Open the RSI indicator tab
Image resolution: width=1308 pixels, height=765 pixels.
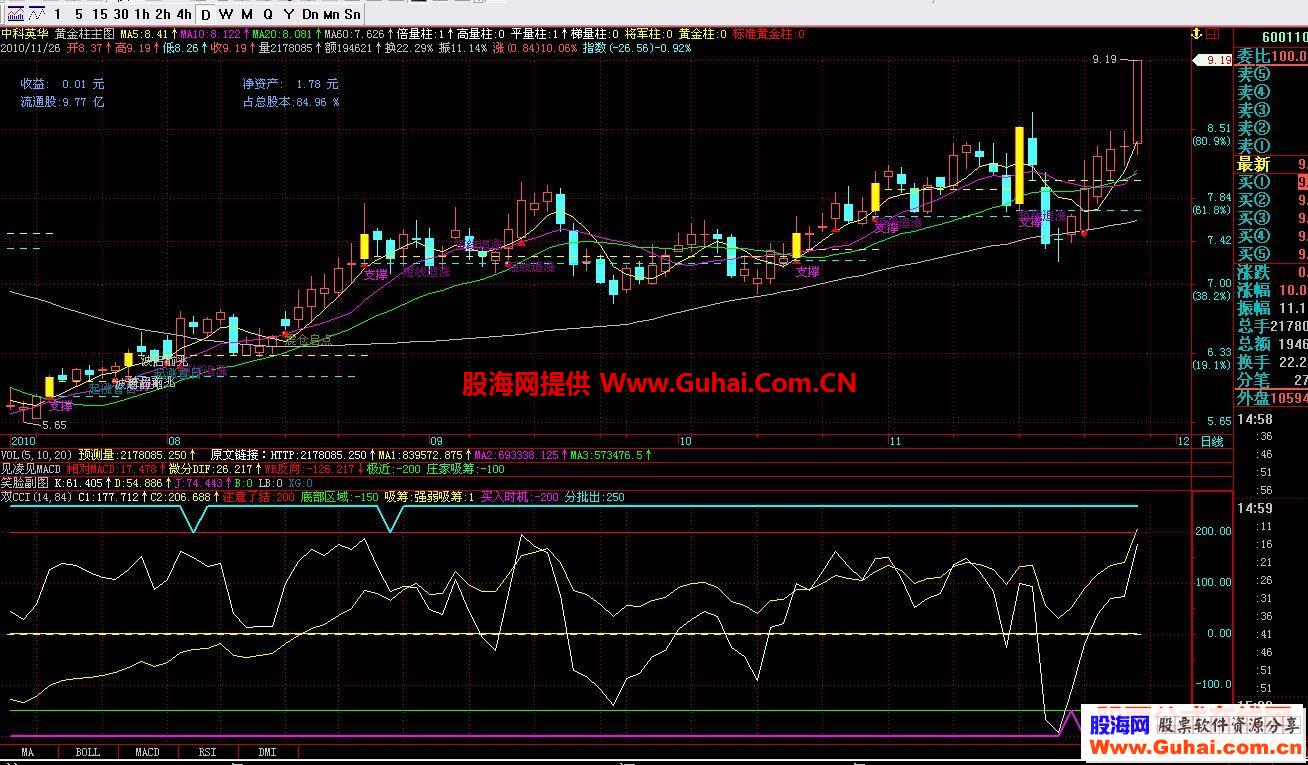(x=207, y=751)
